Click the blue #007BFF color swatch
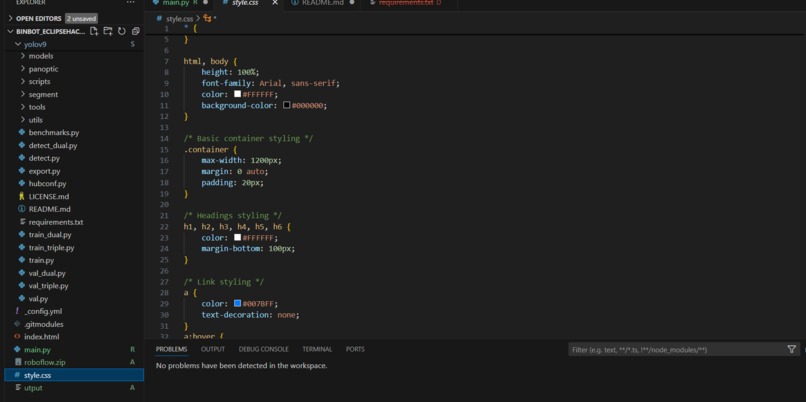 (x=237, y=303)
